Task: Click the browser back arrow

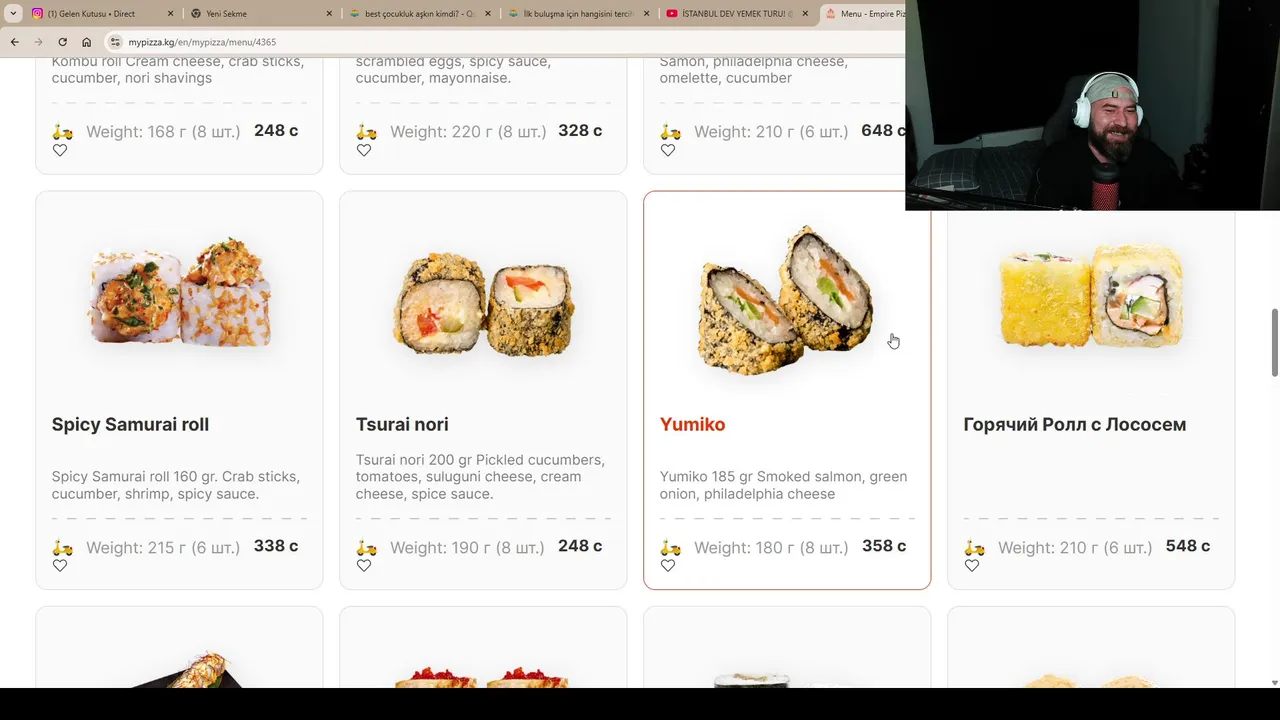Action: coord(14,42)
